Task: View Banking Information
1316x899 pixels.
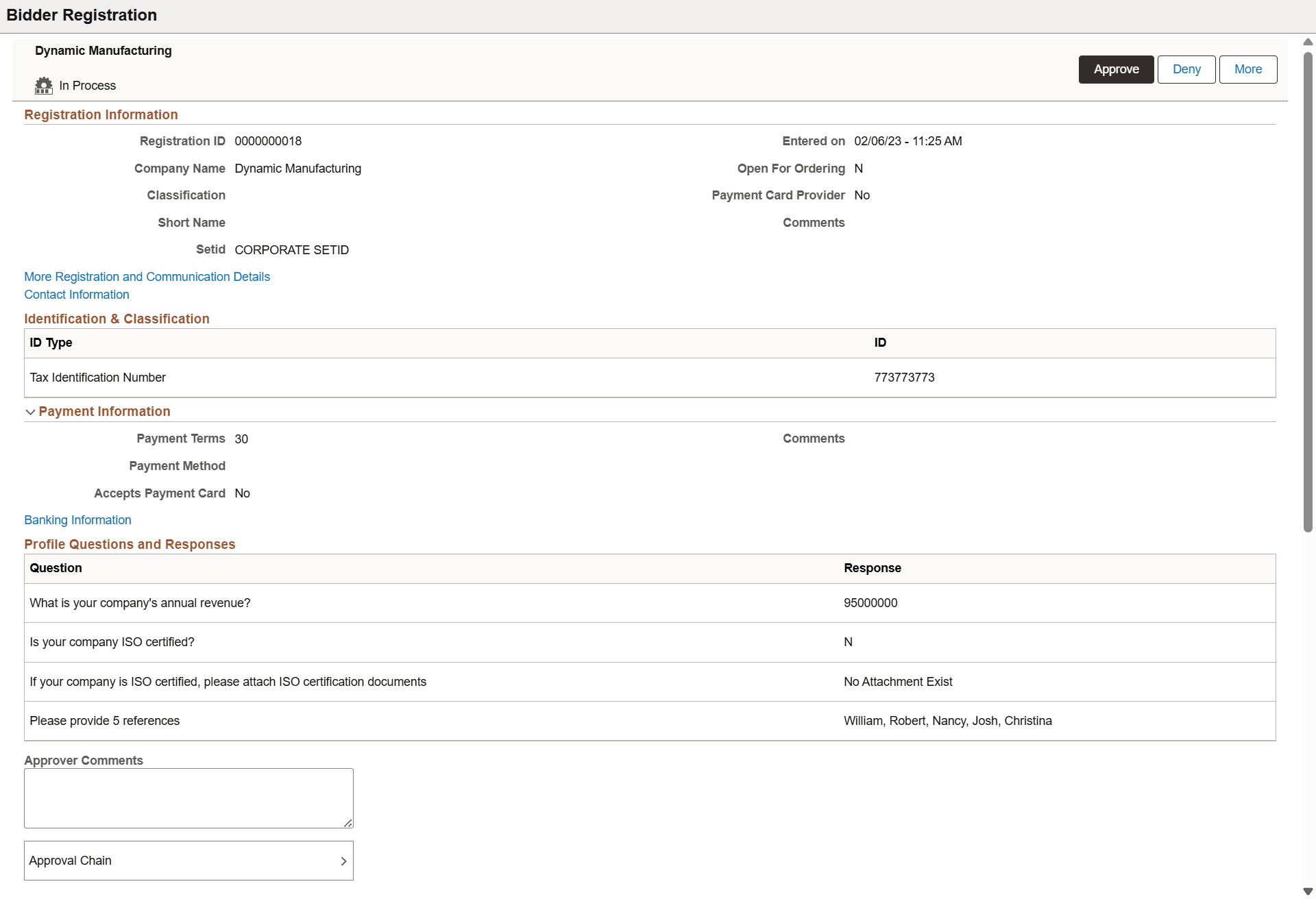Action: (x=77, y=519)
